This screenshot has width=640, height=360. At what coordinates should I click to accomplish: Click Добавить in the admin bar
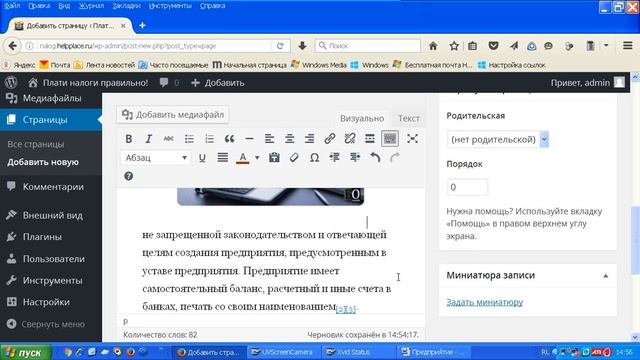click(218, 83)
